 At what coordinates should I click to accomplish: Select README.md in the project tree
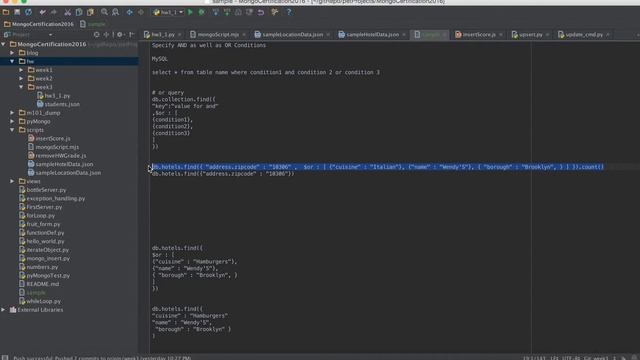tap(39, 284)
